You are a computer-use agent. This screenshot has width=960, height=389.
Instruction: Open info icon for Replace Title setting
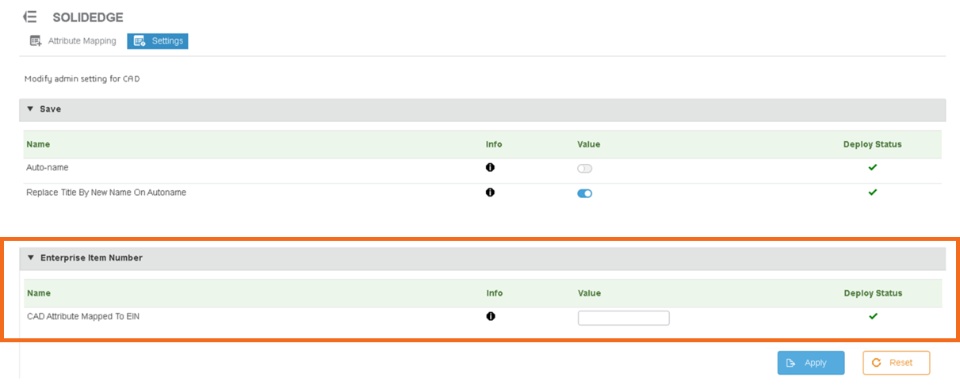pos(490,192)
